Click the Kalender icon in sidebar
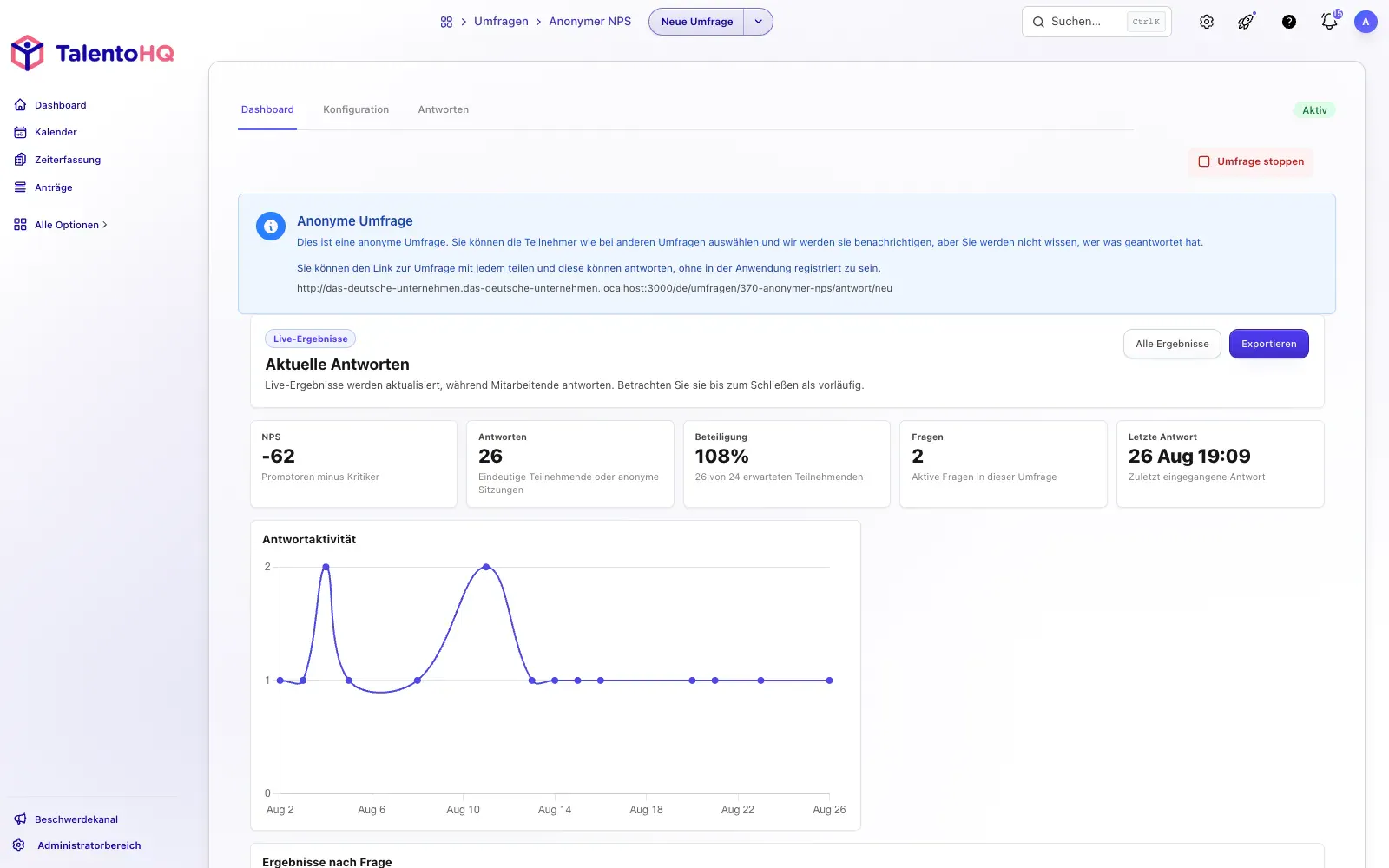 click(x=20, y=132)
